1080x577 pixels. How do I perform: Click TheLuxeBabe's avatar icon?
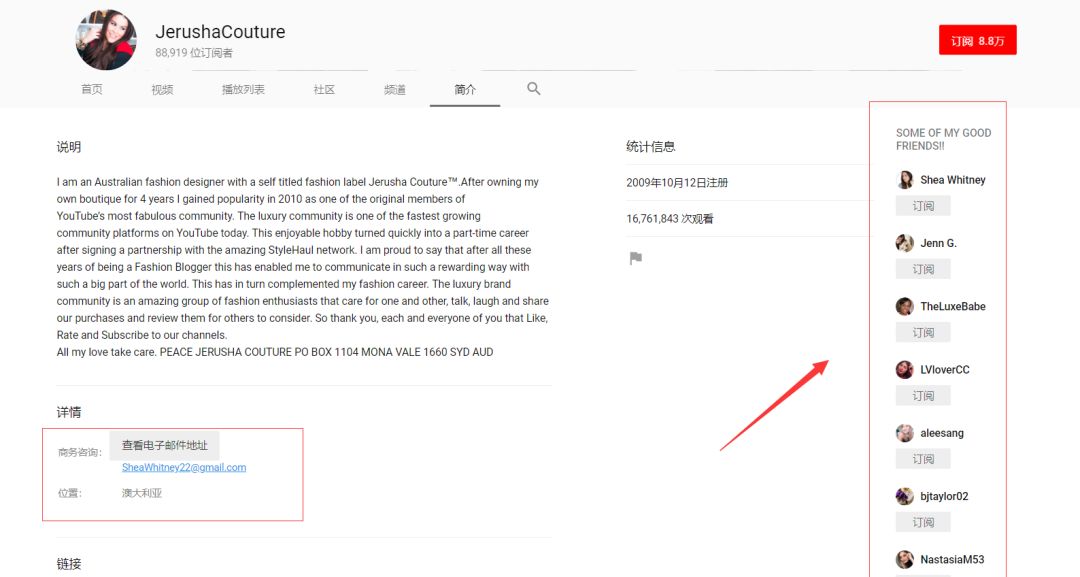905,307
